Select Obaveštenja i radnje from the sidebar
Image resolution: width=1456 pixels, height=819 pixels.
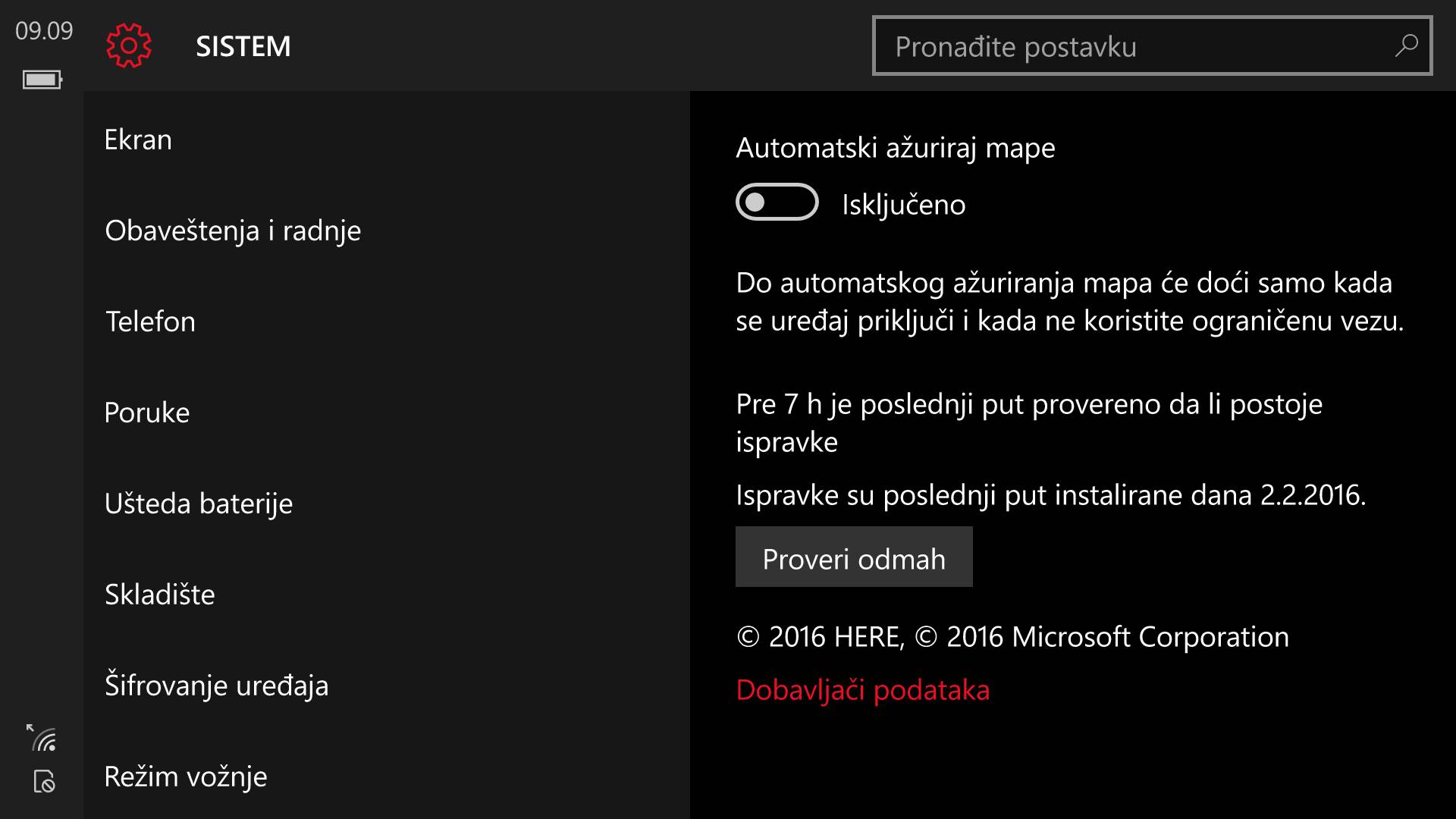[x=233, y=231]
